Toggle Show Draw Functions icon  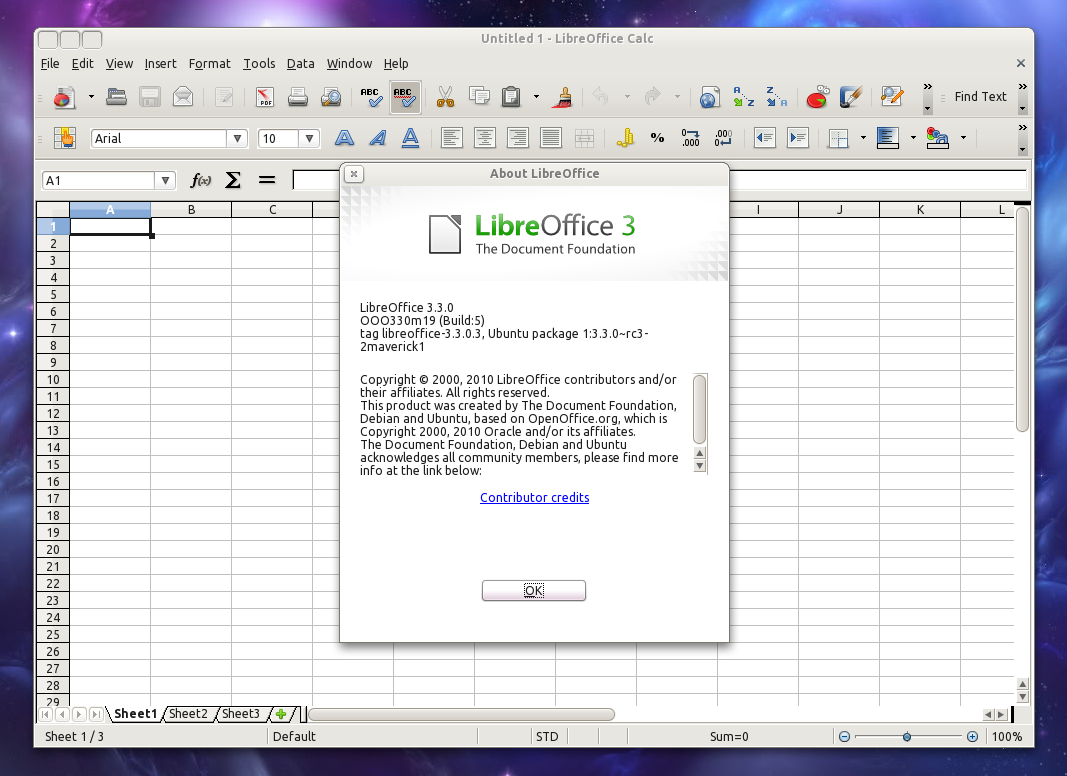pos(851,97)
